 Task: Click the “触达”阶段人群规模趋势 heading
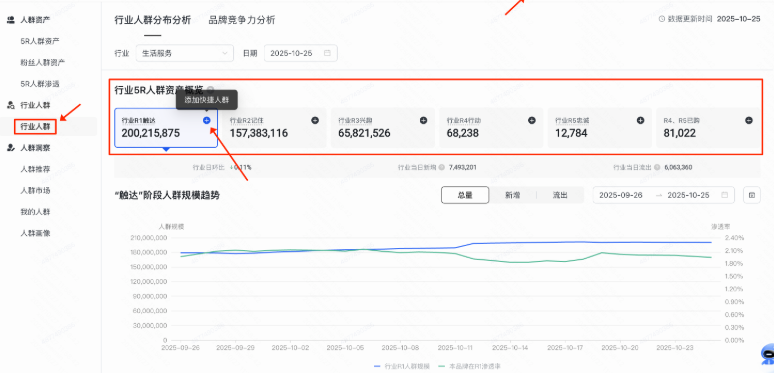pyautogui.click(x=167, y=195)
